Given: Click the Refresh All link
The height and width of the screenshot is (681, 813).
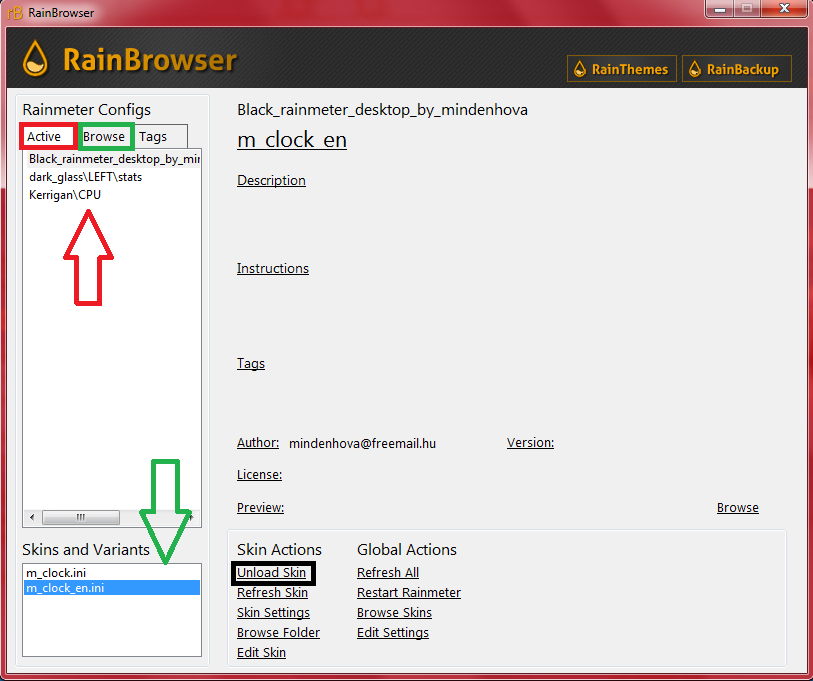Looking at the screenshot, I should coord(388,573).
